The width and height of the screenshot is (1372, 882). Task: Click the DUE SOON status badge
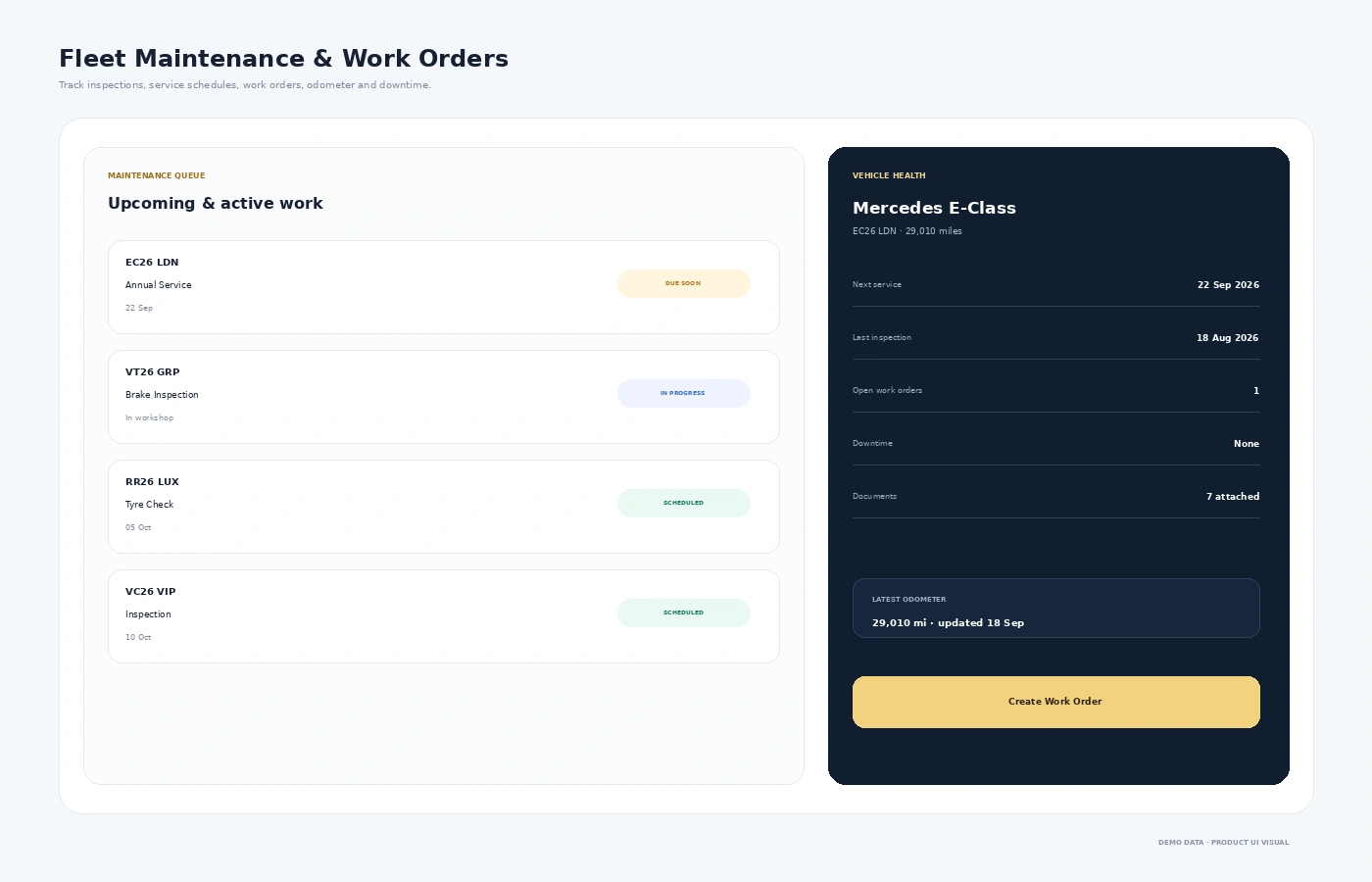click(x=684, y=283)
